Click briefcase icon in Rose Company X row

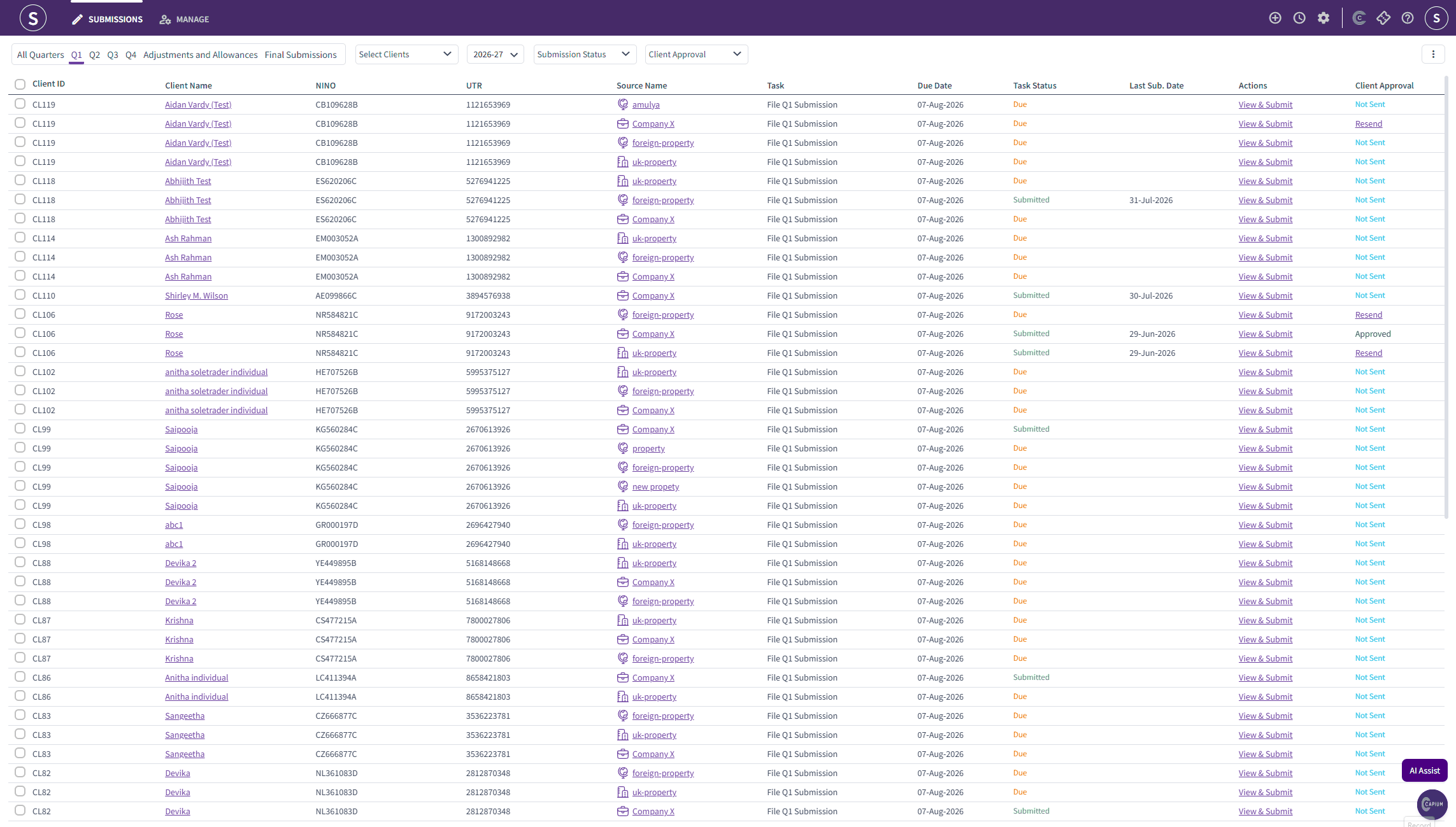[623, 334]
